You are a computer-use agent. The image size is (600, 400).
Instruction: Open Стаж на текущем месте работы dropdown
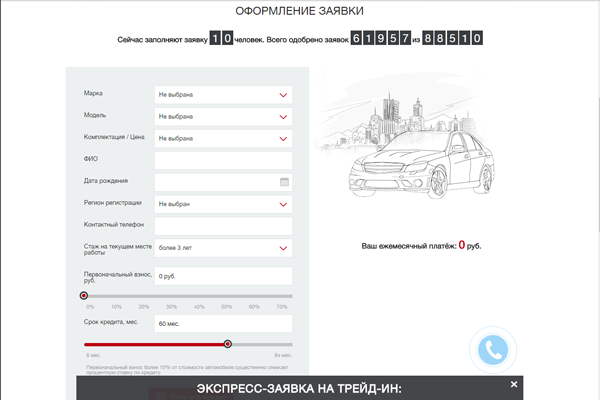click(x=222, y=247)
